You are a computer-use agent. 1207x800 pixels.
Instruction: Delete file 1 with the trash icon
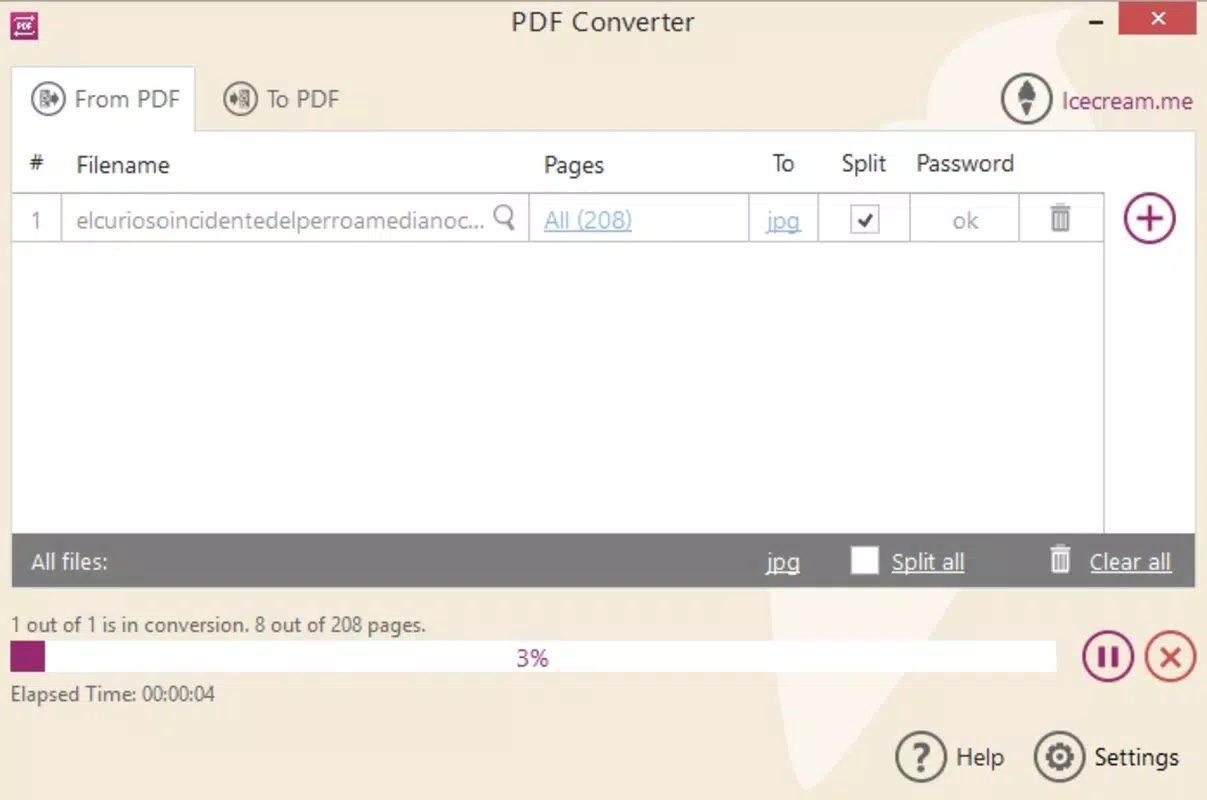[1060, 218]
